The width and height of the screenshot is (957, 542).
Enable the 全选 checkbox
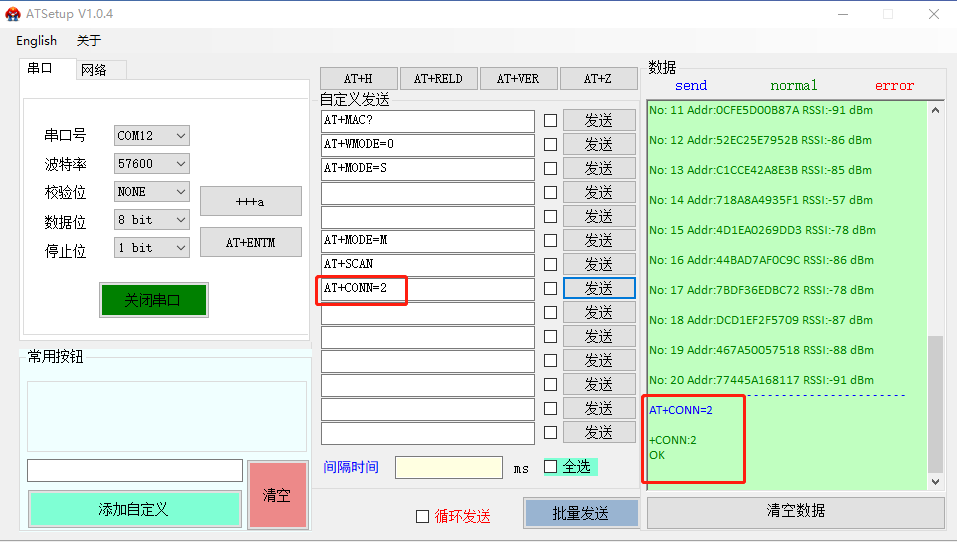click(x=551, y=466)
